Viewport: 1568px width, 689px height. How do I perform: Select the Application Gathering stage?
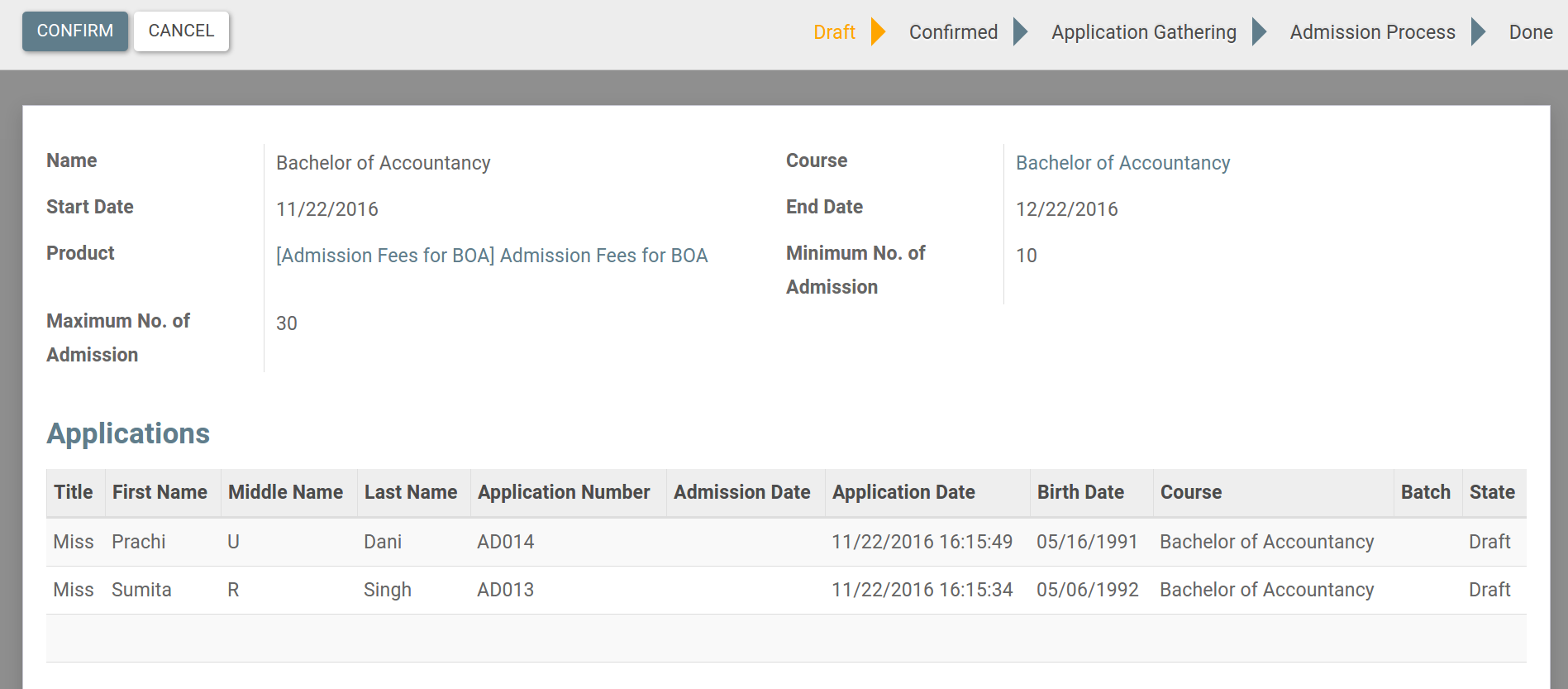pos(1143,32)
